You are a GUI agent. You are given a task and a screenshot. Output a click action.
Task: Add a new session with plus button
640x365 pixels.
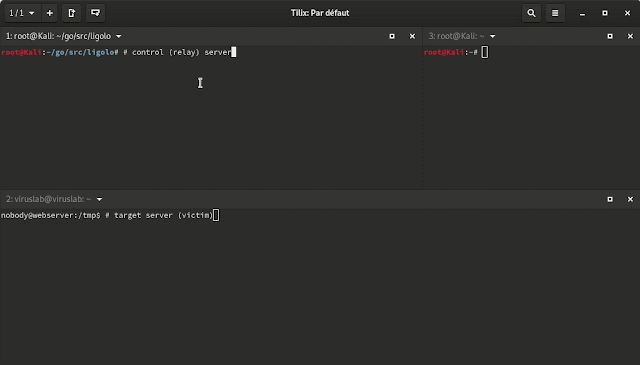pos(50,13)
